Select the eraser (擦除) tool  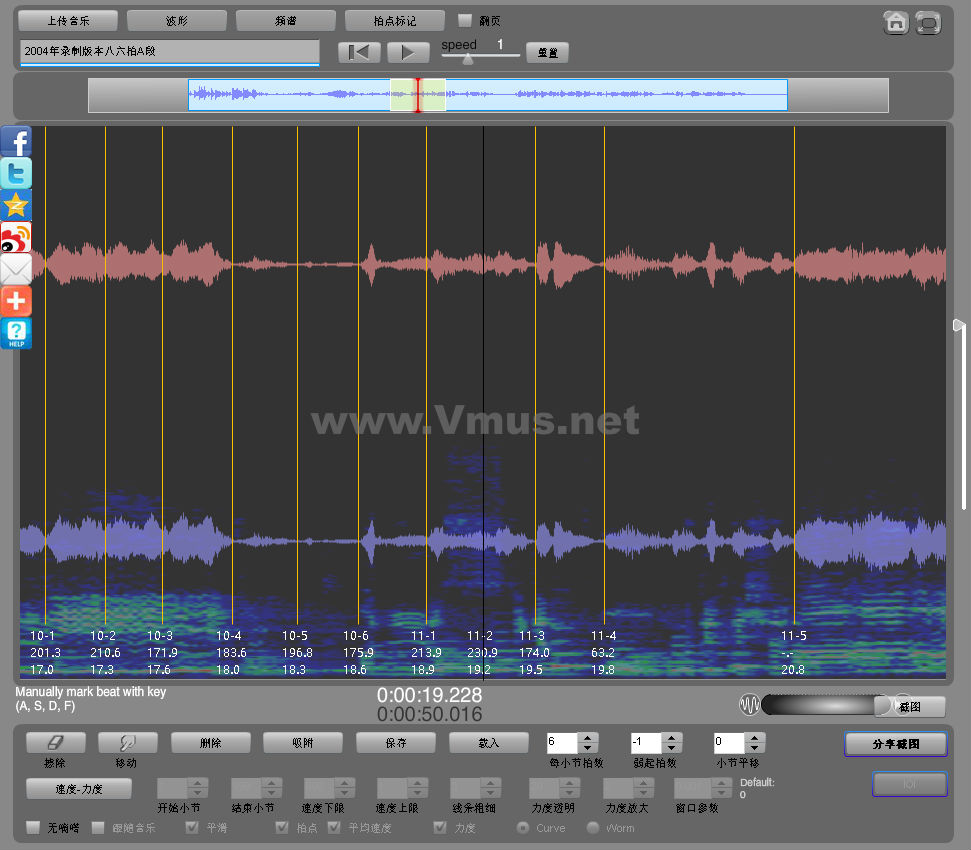point(55,742)
